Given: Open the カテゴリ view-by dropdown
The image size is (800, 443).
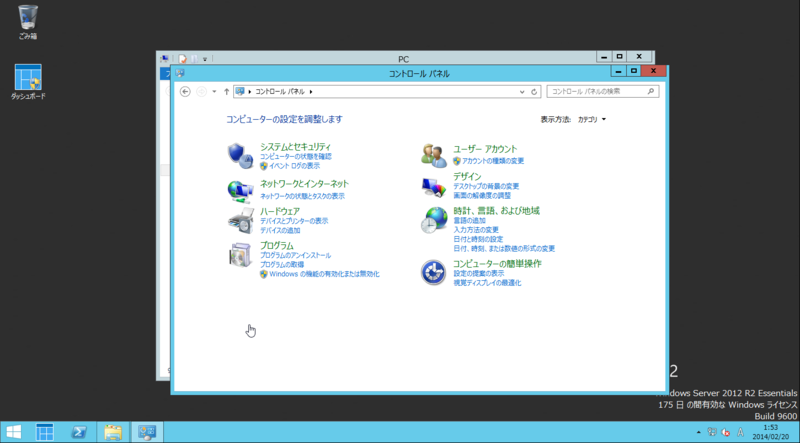Looking at the screenshot, I should point(592,119).
